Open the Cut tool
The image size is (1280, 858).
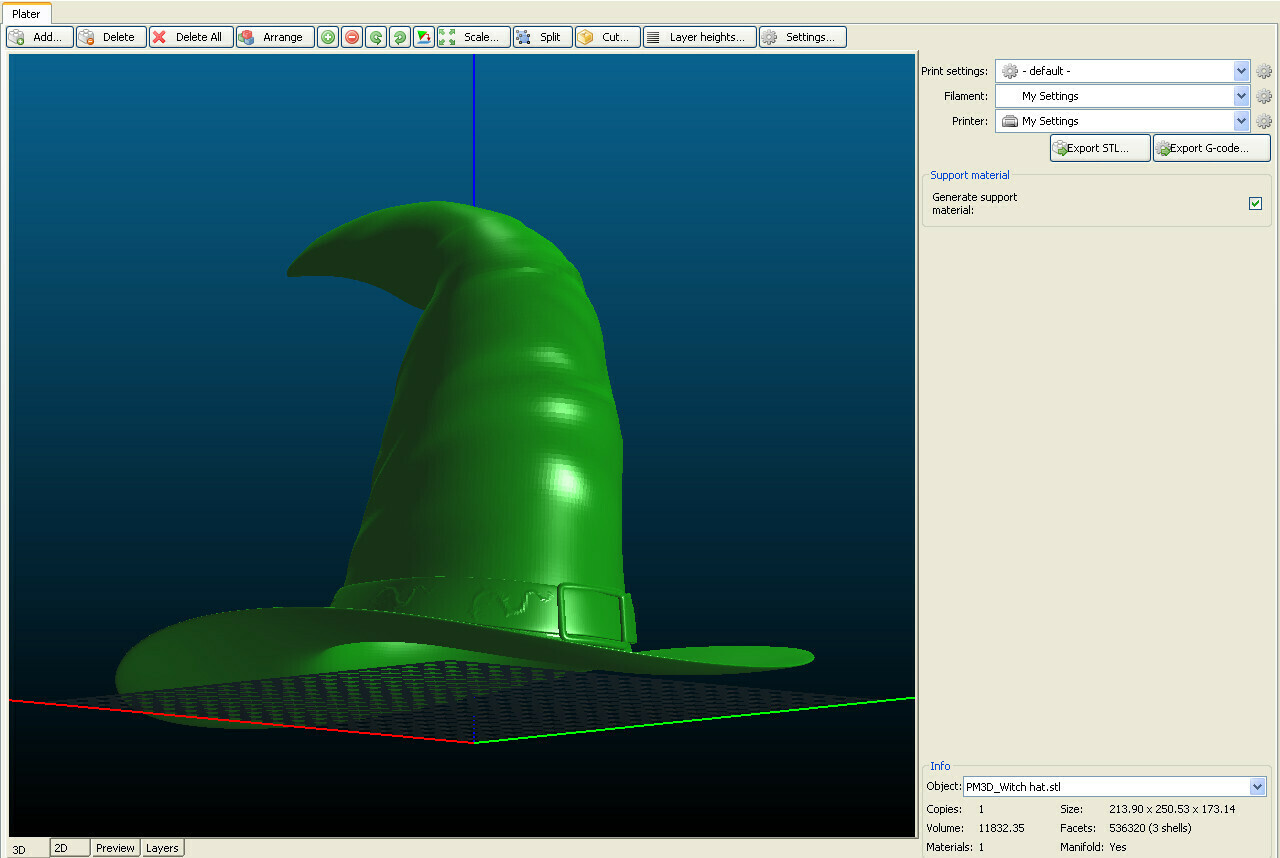pos(607,37)
